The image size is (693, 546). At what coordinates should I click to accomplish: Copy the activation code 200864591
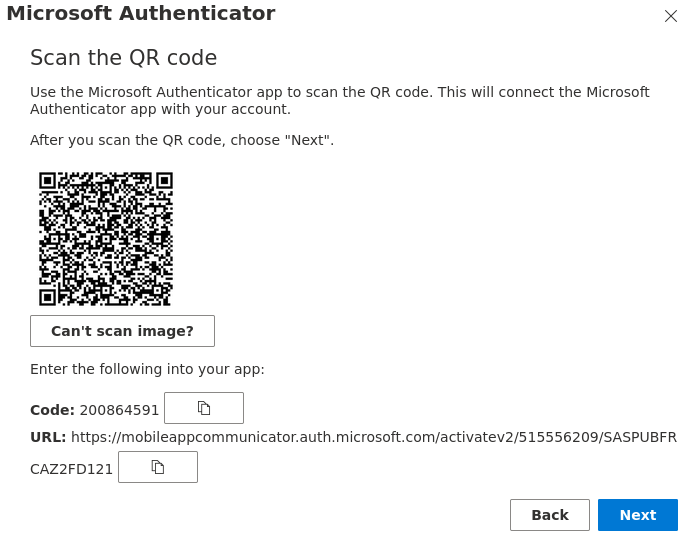(204, 408)
